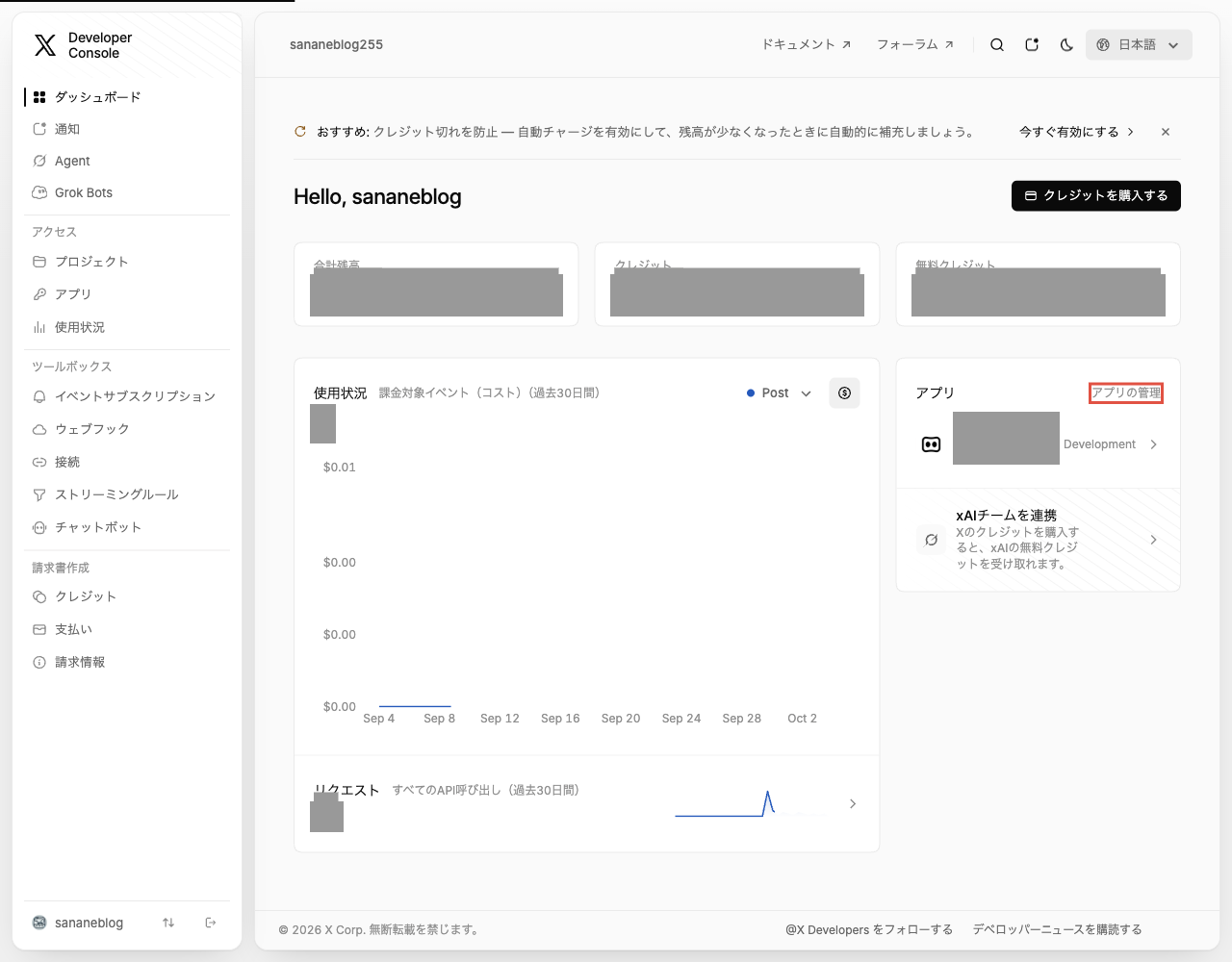1232x962 pixels.
Task: Open Grok Bots page
Action: point(127,192)
